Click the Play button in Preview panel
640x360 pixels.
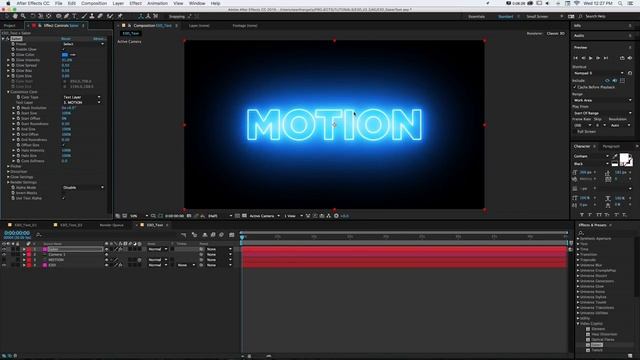tap(591, 58)
